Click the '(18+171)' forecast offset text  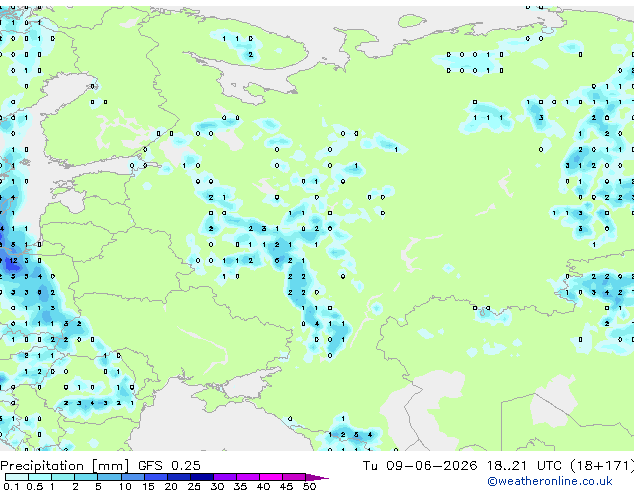tap(602, 466)
